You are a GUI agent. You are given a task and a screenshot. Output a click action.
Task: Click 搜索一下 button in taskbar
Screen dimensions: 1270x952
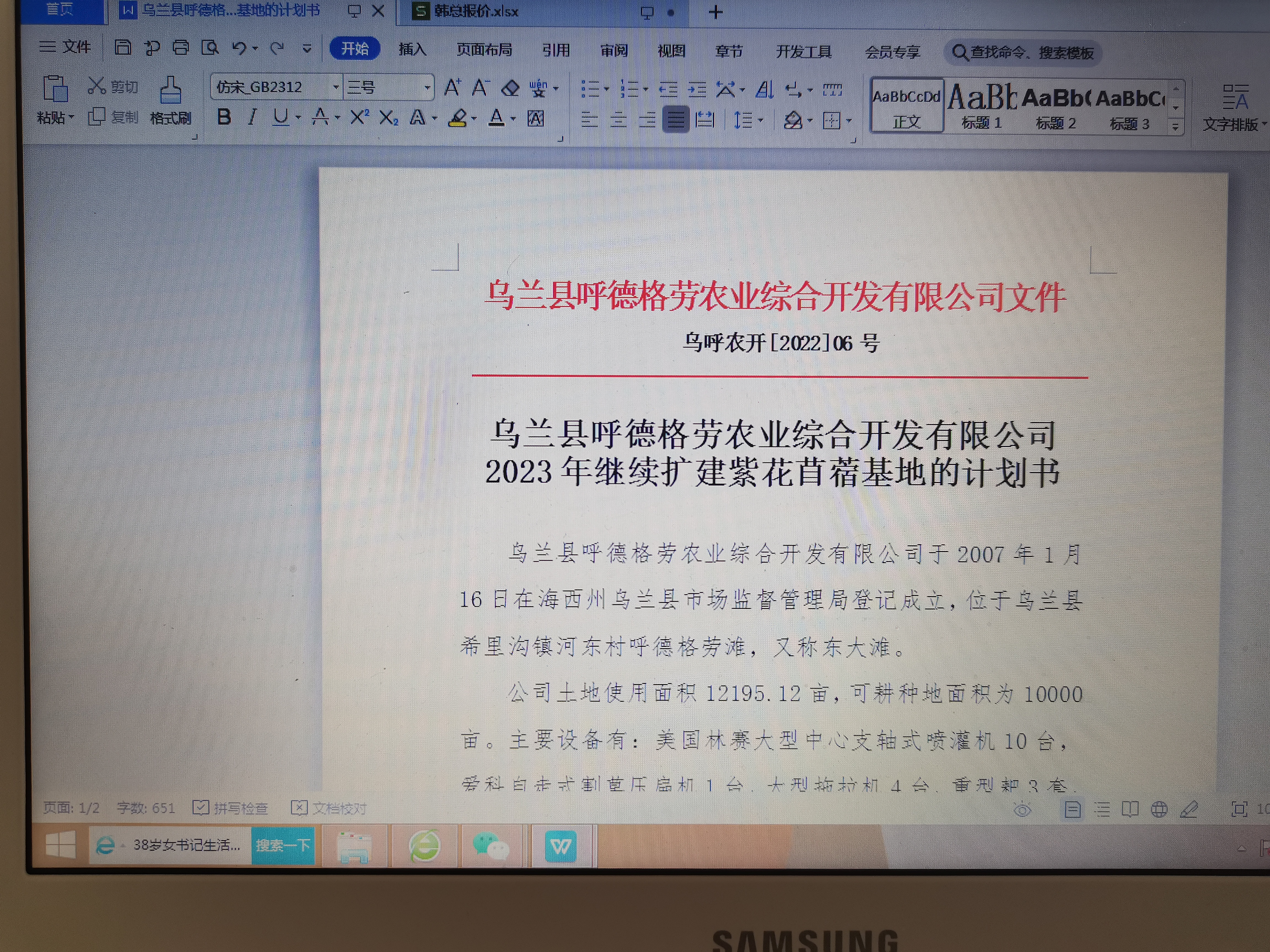pyautogui.click(x=283, y=845)
